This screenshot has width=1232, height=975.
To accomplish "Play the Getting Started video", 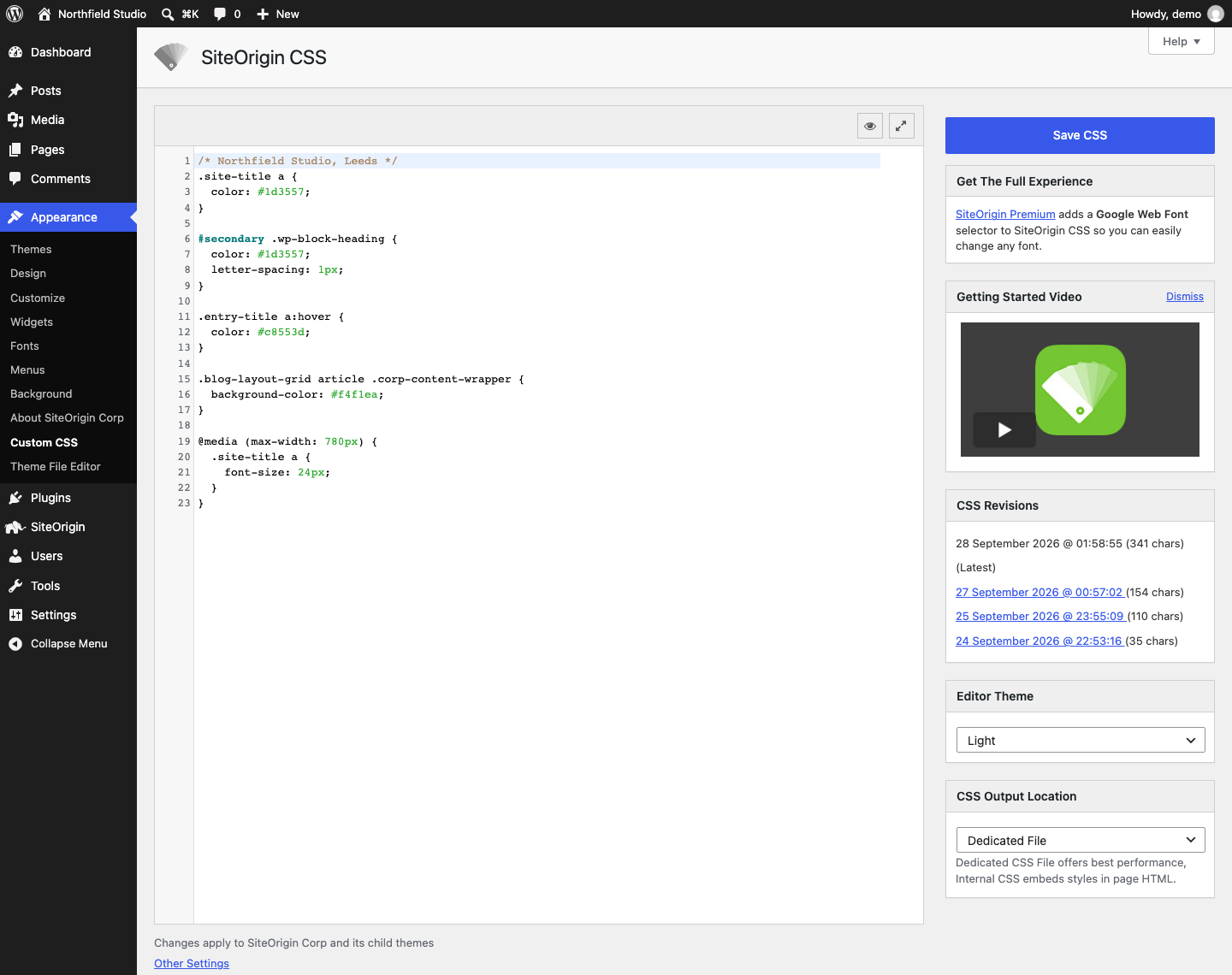I will click(1004, 429).
